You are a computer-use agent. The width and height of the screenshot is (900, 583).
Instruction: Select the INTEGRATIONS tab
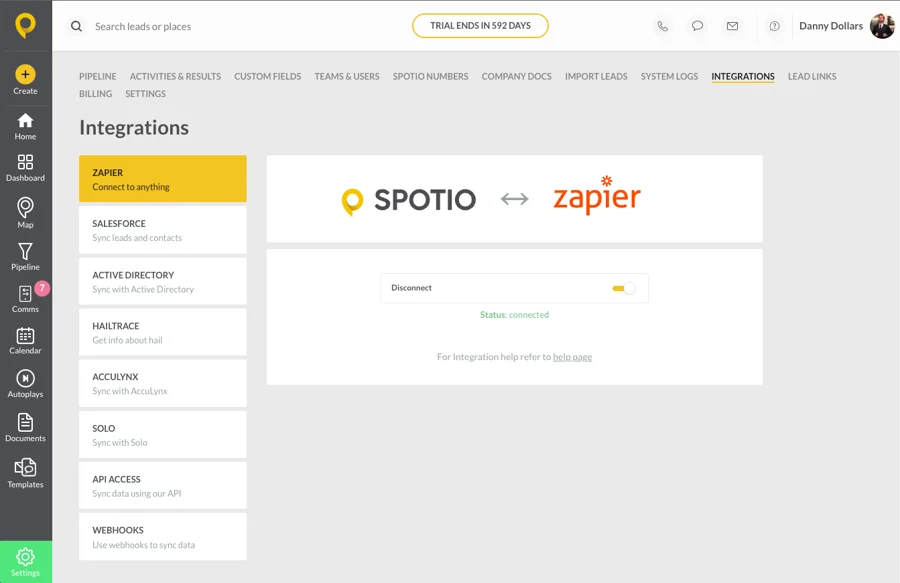pyautogui.click(x=743, y=76)
